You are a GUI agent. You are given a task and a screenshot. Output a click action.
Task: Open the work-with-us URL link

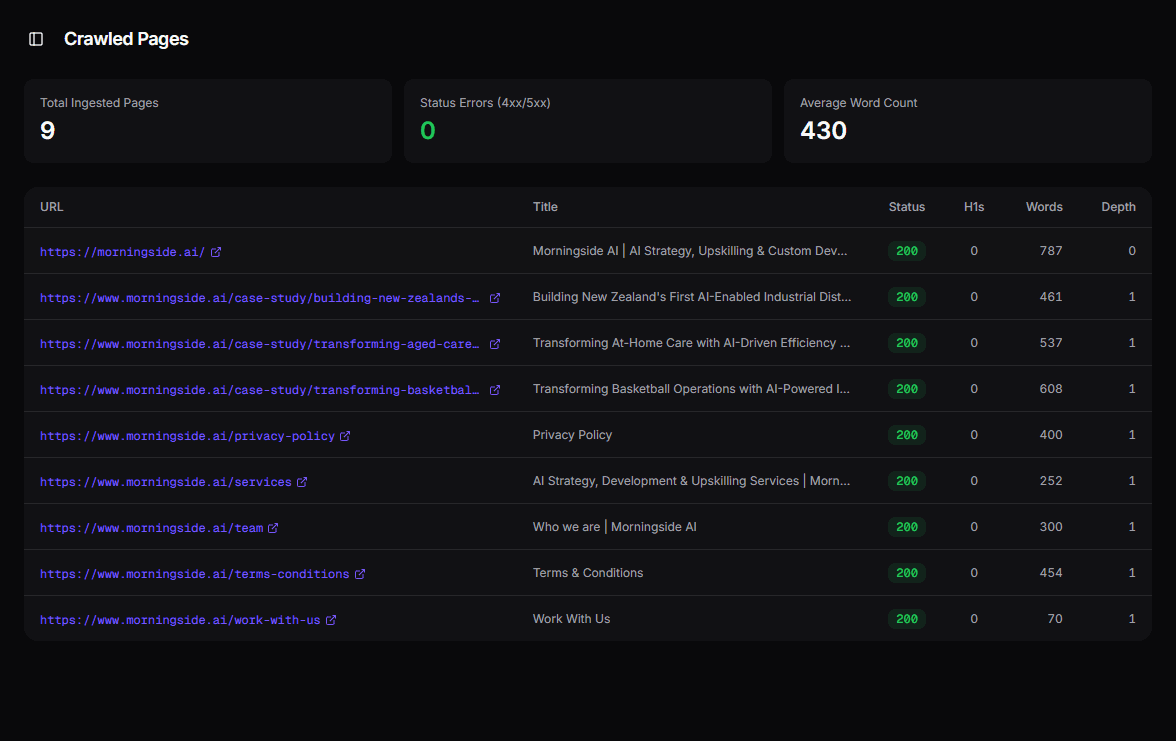[x=180, y=620]
